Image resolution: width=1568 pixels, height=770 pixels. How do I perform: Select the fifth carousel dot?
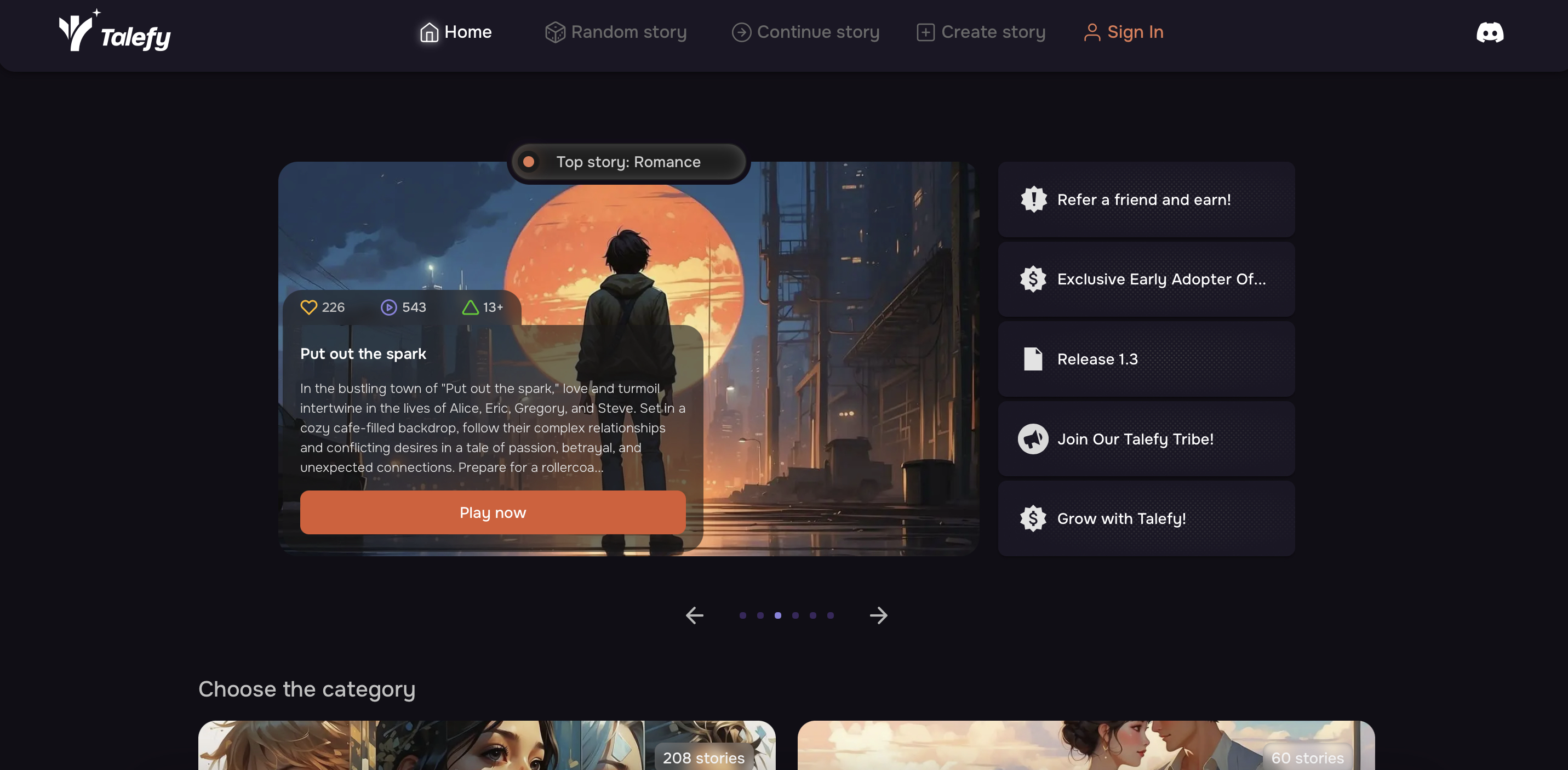812,615
